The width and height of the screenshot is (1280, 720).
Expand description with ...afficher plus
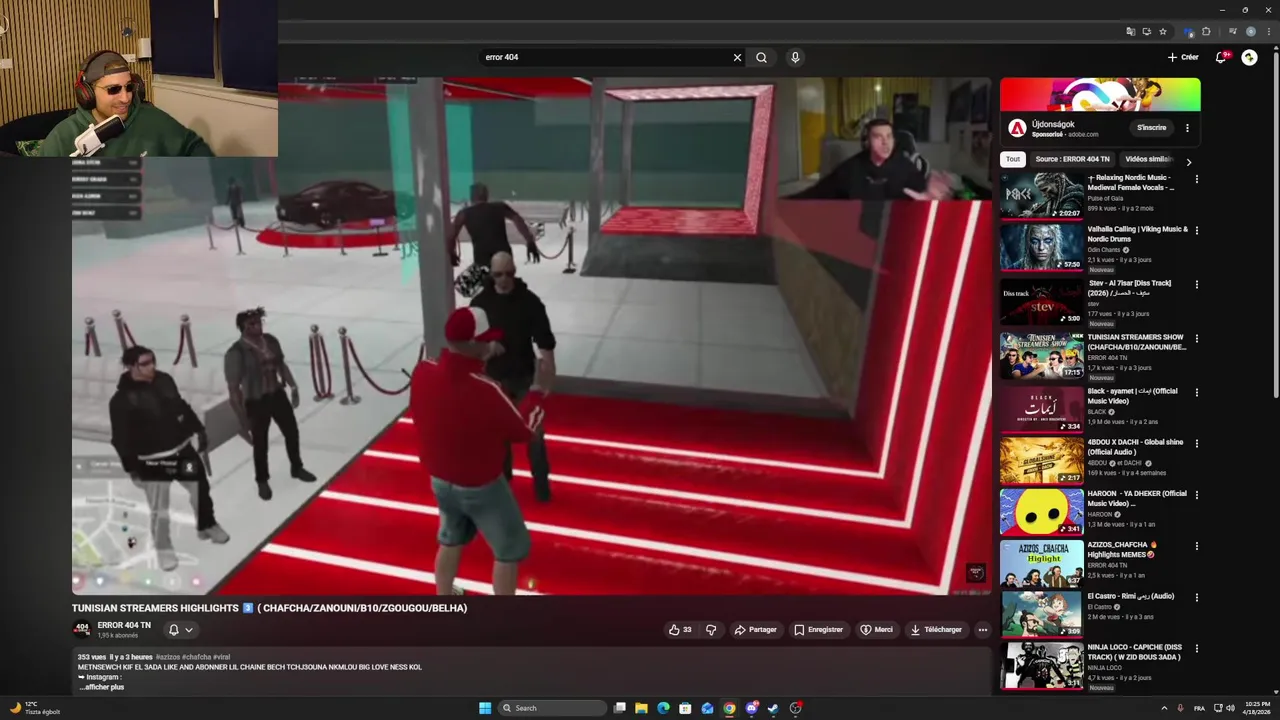(x=101, y=687)
